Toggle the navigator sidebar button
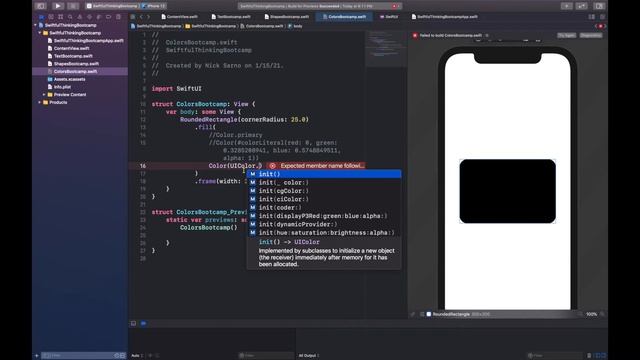The height and width of the screenshot is (360, 640). point(40,6)
